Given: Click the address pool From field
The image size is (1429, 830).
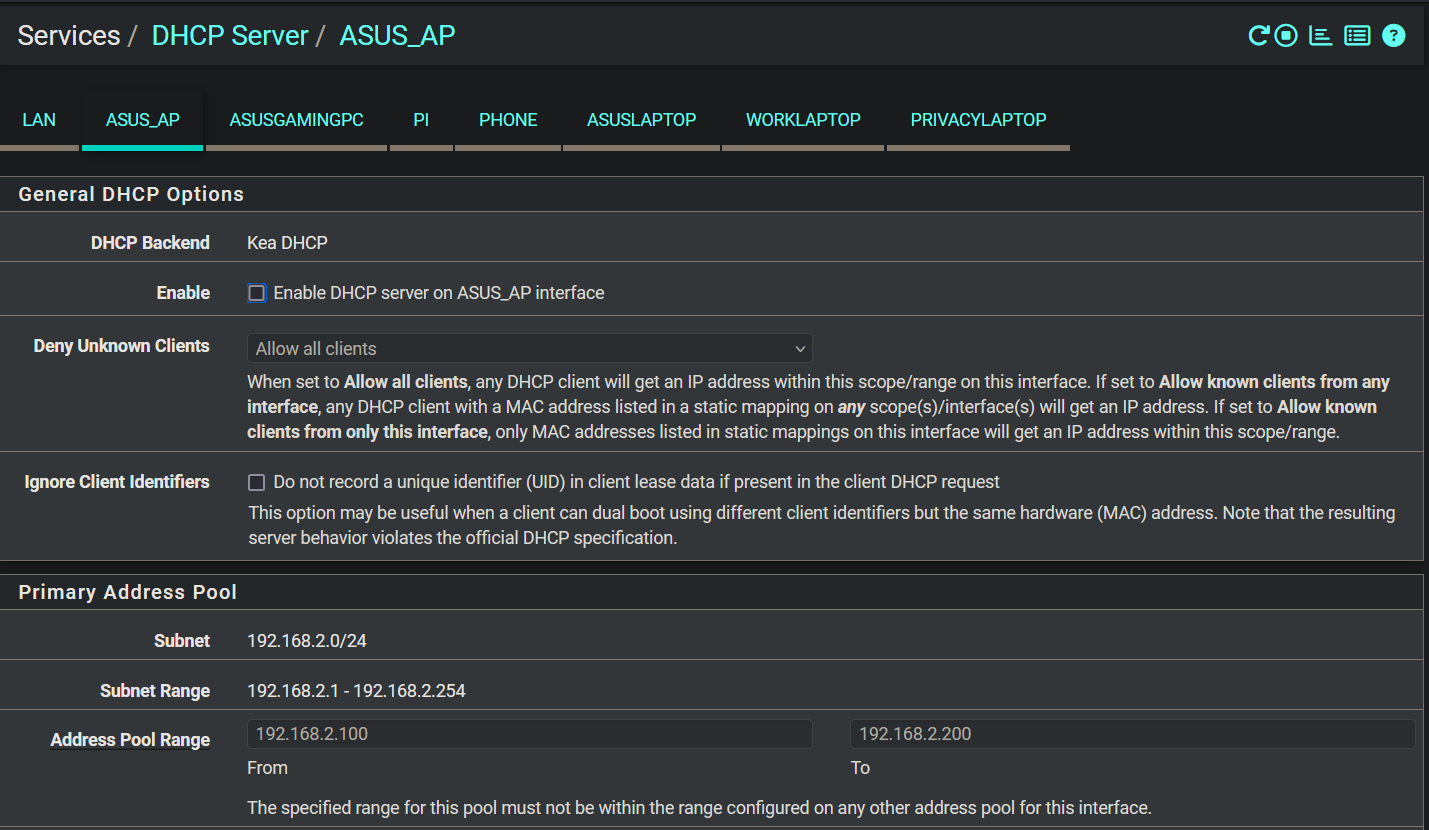Looking at the screenshot, I should click(529, 734).
